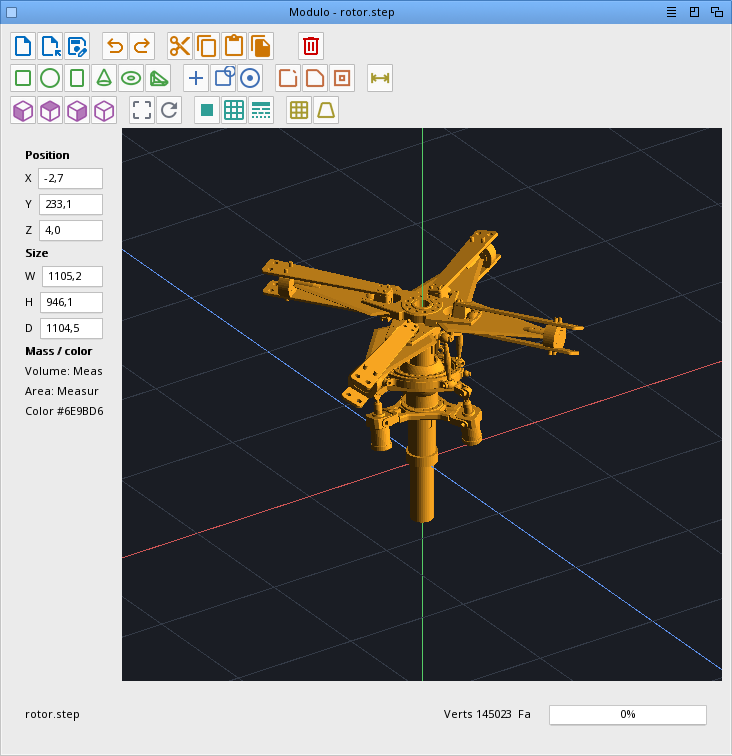Viewport: 732px width, 756px height.
Task: Click the window icon at the title bar's left end
Action: coord(12,12)
